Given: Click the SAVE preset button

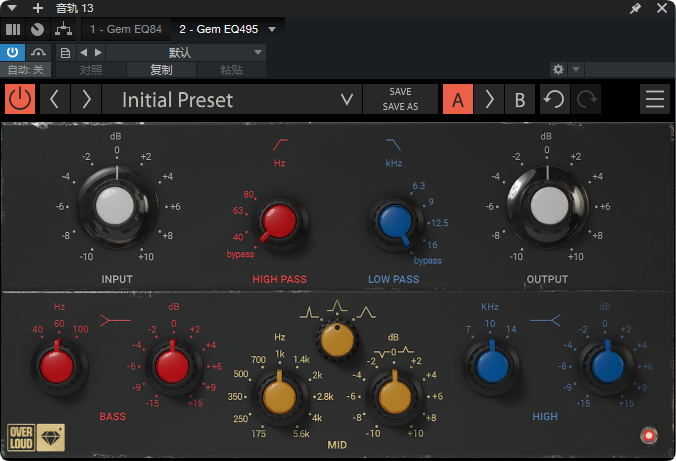Looking at the screenshot, I should pyautogui.click(x=400, y=92).
